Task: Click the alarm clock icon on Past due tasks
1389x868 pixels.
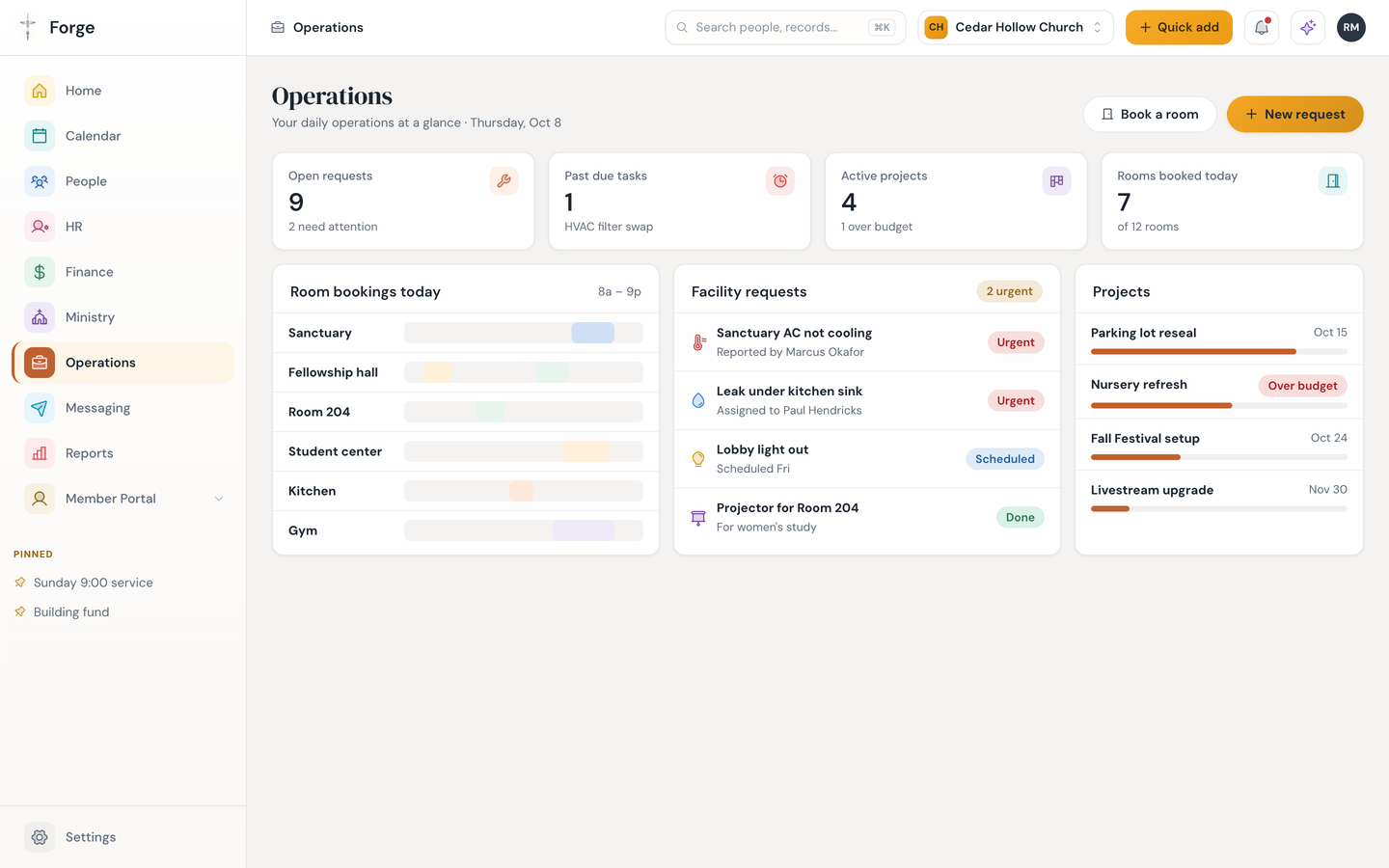Action: point(780,180)
